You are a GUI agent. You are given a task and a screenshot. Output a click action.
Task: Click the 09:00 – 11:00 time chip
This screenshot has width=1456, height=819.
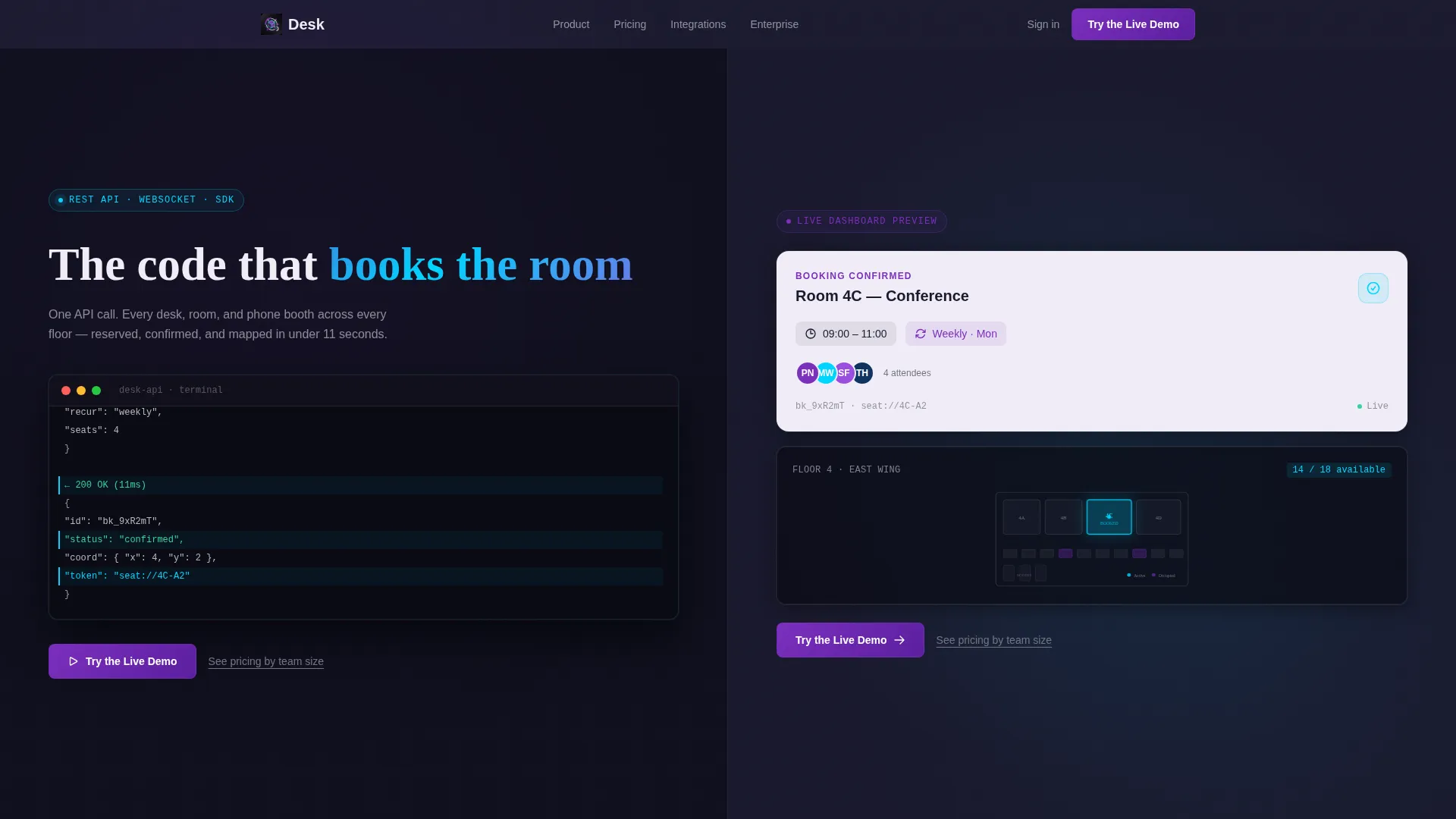(846, 334)
